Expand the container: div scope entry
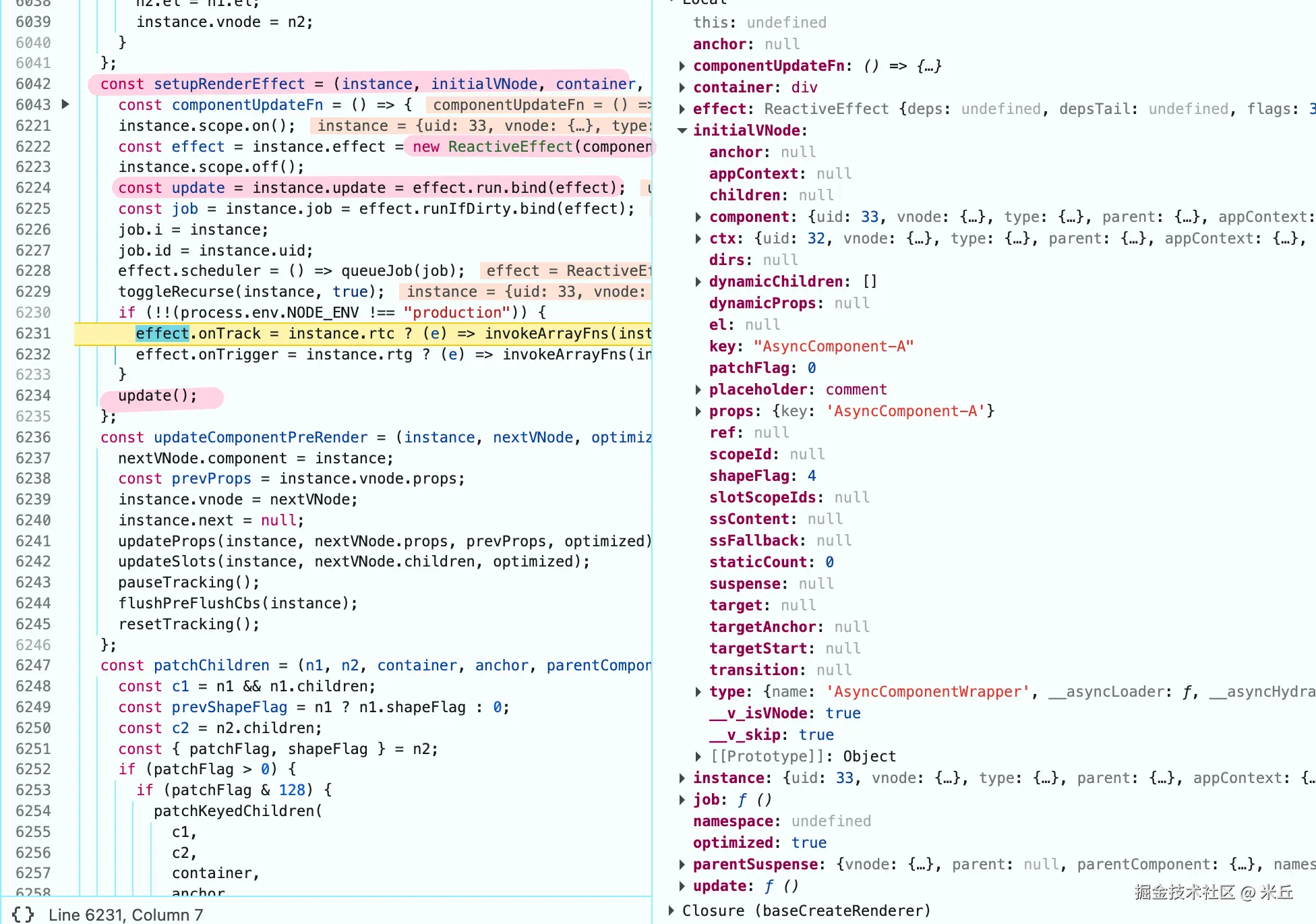The width and height of the screenshot is (1316, 924). (682, 88)
